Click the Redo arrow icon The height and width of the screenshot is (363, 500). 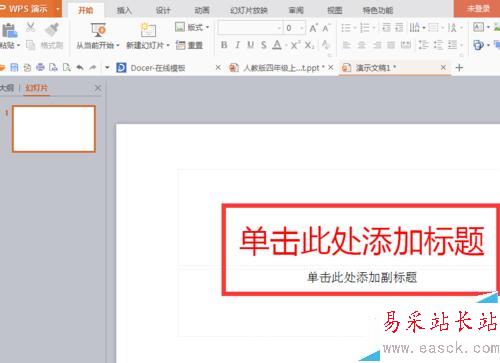[x=93, y=68]
